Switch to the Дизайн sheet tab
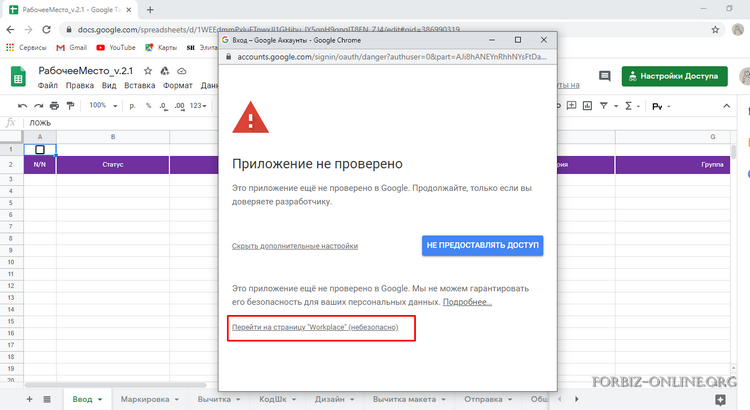Screen dimensions: 750x410 pyautogui.click(x=329, y=399)
